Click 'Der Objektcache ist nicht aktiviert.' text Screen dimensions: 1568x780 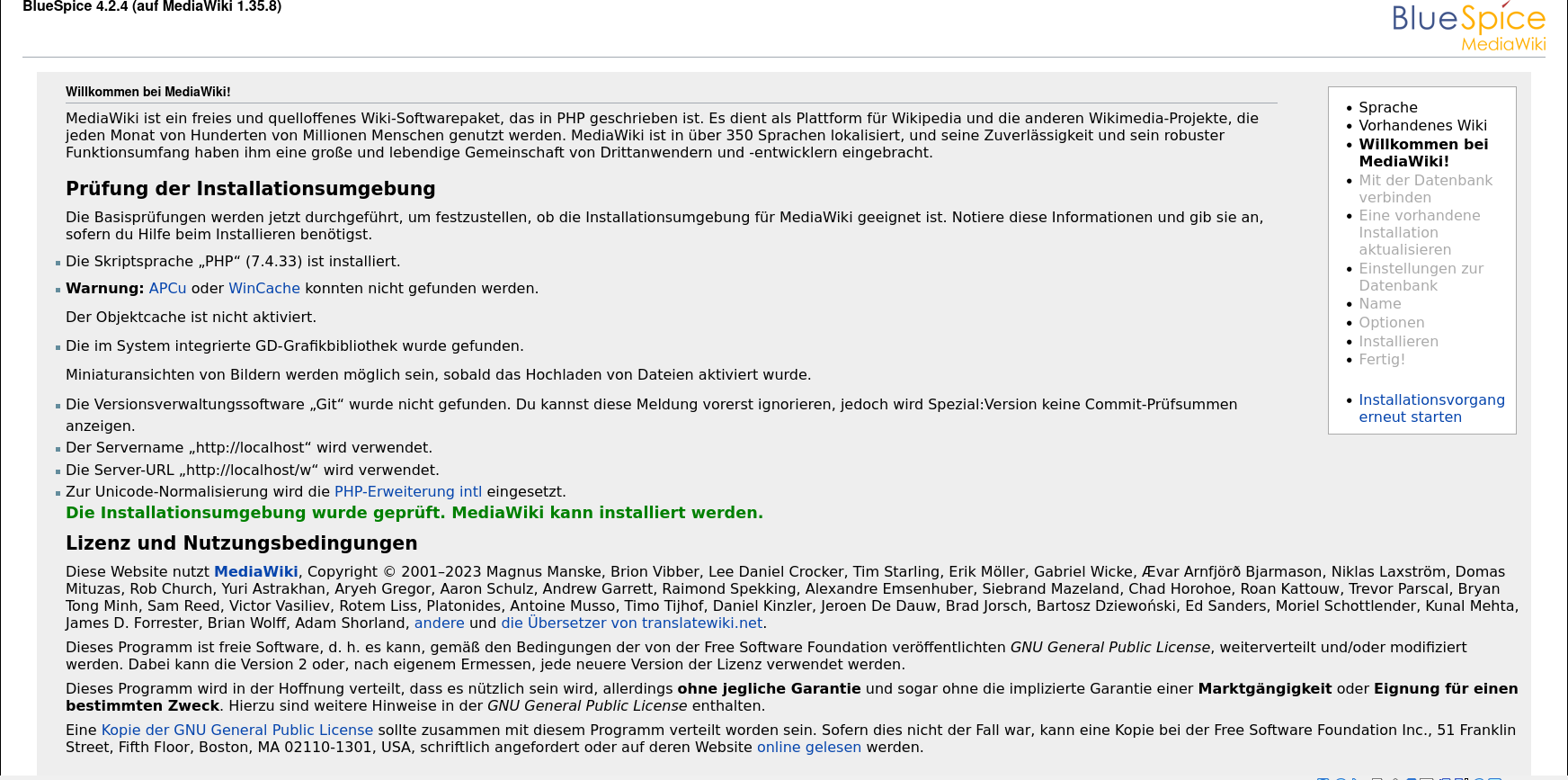[191, 318]
